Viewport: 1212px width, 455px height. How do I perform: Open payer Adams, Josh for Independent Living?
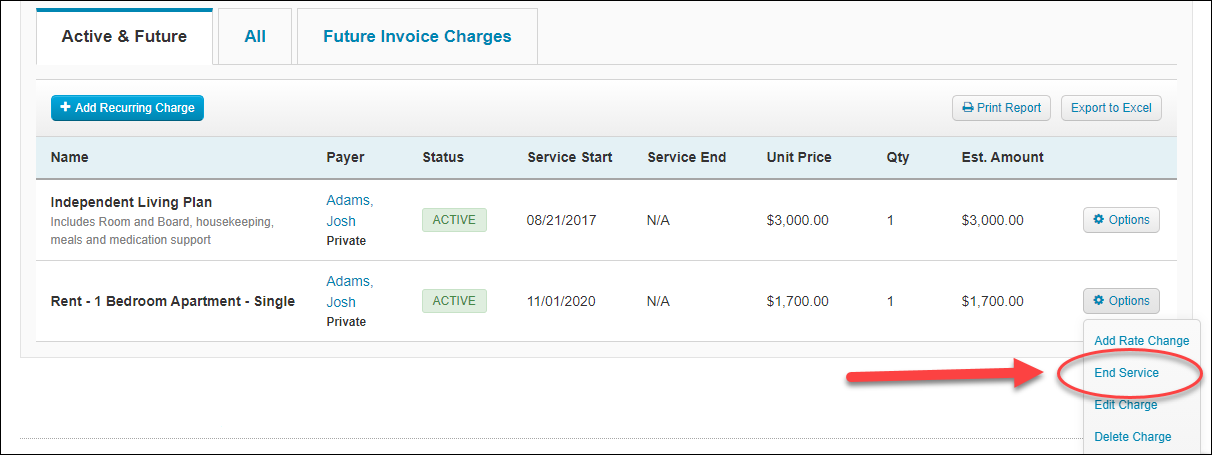[348, 210]
